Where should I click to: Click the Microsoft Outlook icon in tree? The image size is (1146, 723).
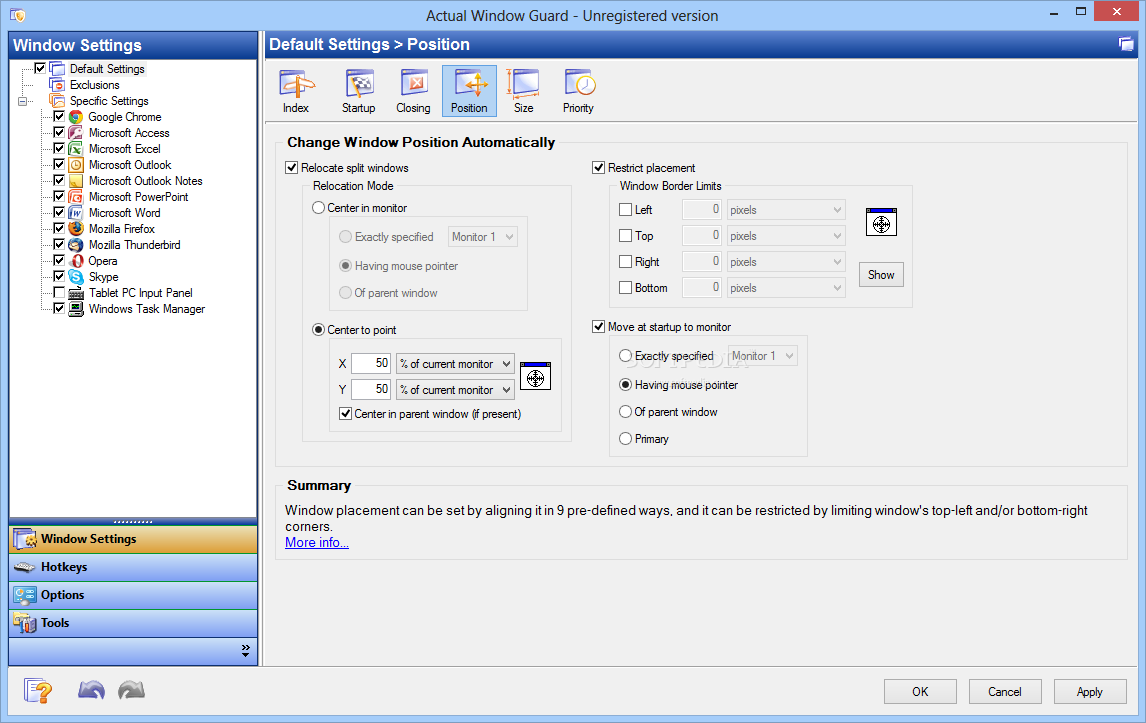coord(76,165)
